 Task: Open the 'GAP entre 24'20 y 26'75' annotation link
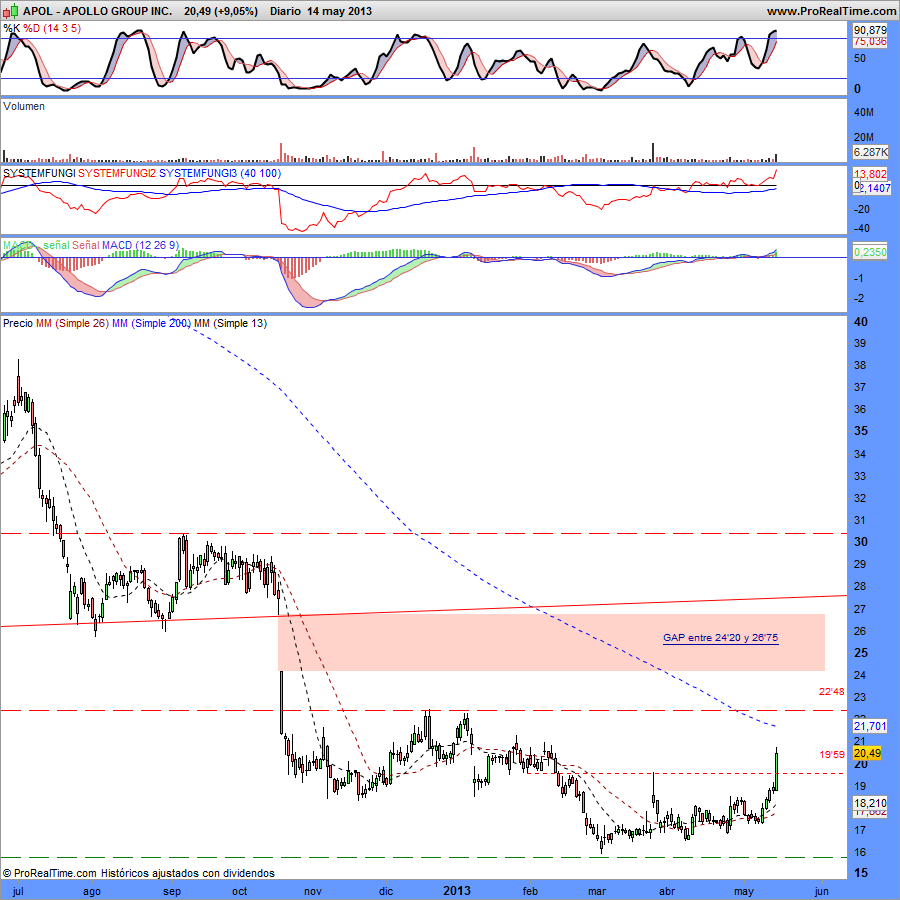720,638
